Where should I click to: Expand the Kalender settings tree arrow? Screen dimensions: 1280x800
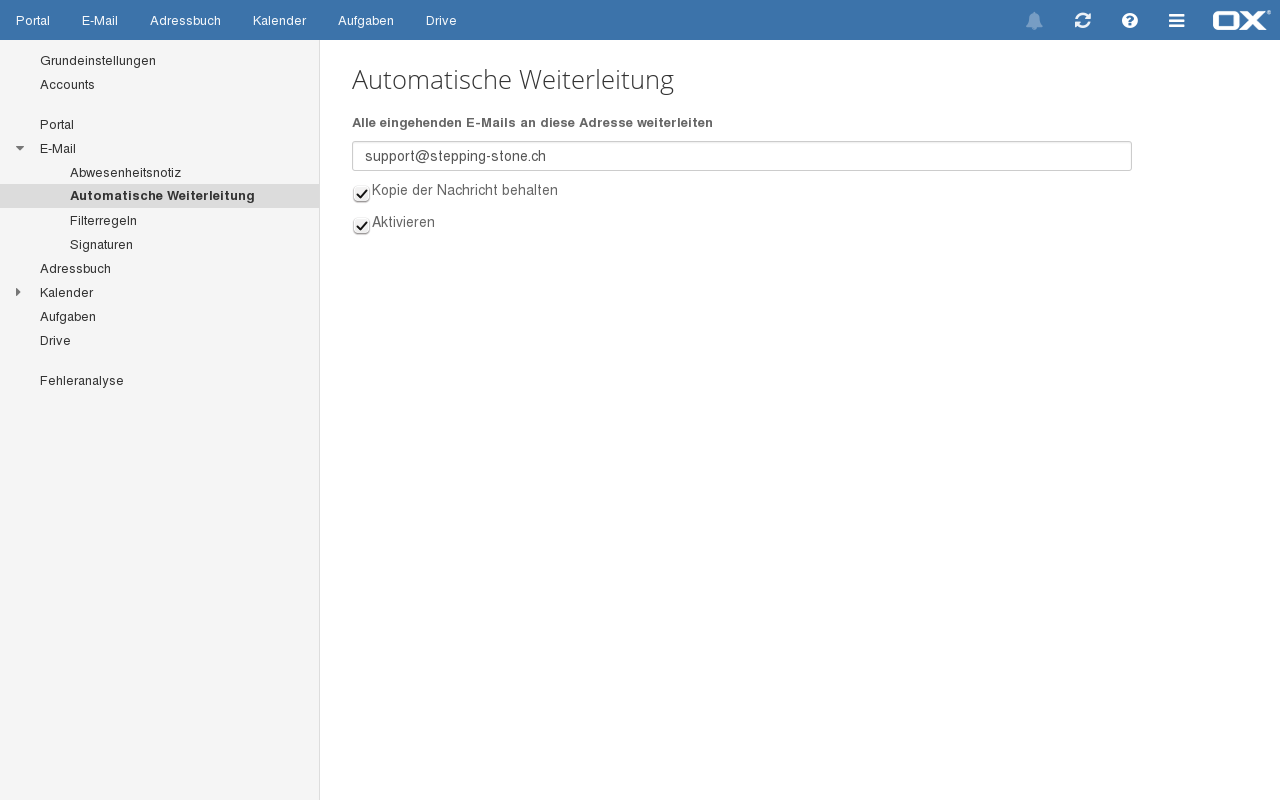pyautogui.click(x=19, y=292)
